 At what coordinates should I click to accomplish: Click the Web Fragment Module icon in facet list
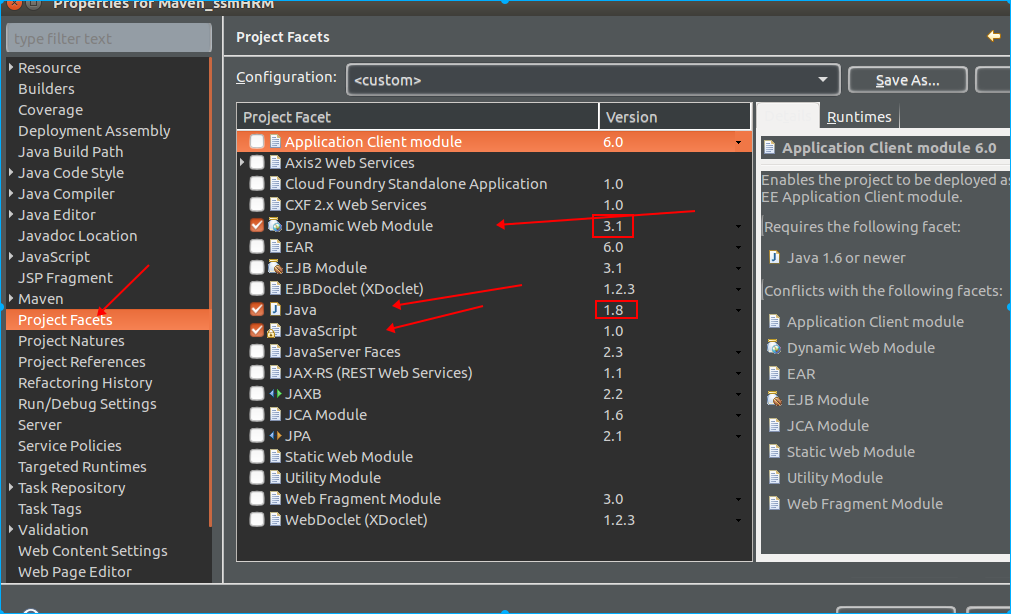coord(275,499)
